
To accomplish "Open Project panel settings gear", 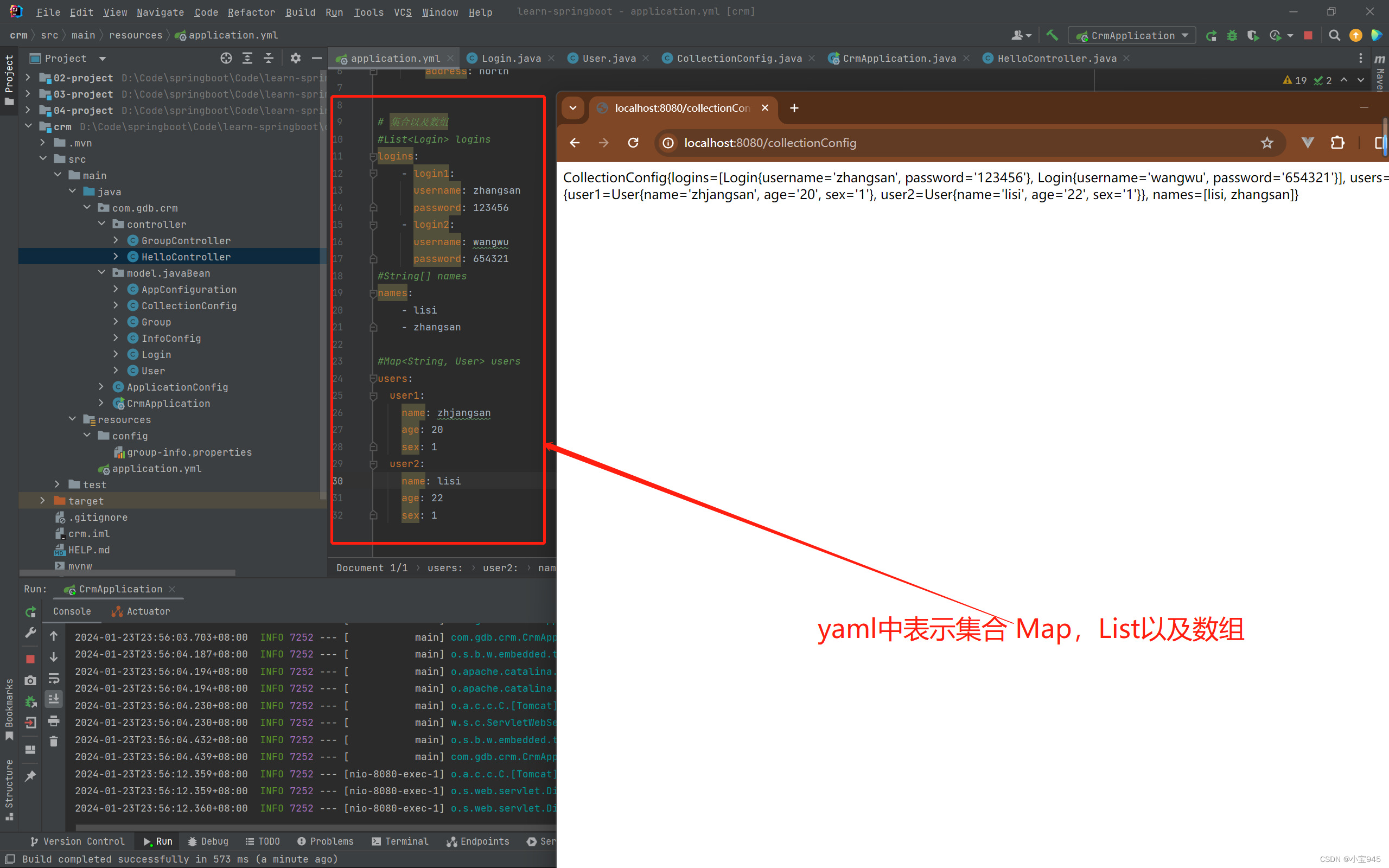I will pyautogui.click(x=295, y=58).
